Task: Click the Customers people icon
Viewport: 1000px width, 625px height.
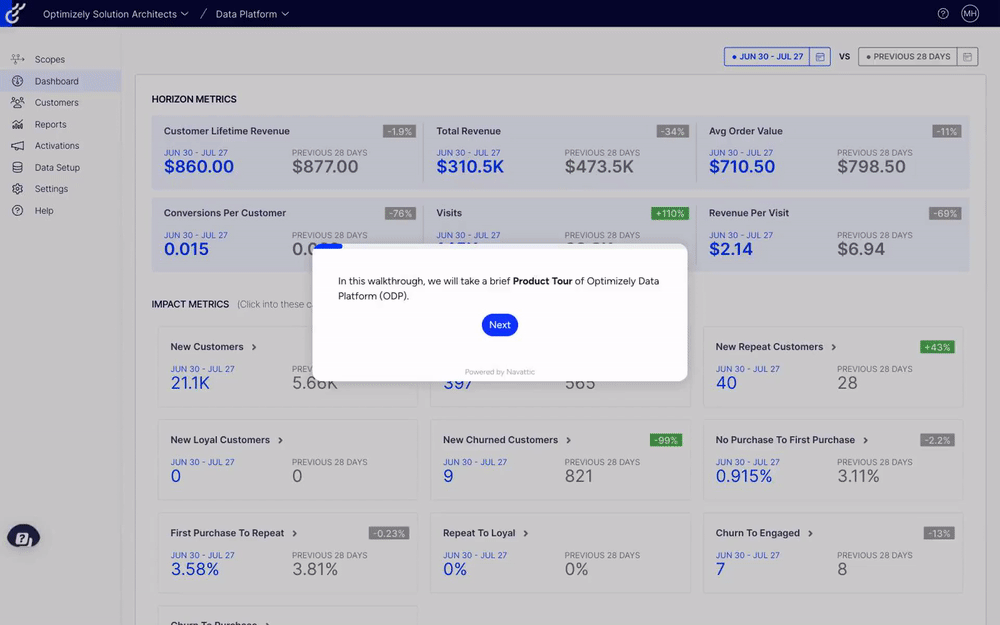Action: click(18, 102)
